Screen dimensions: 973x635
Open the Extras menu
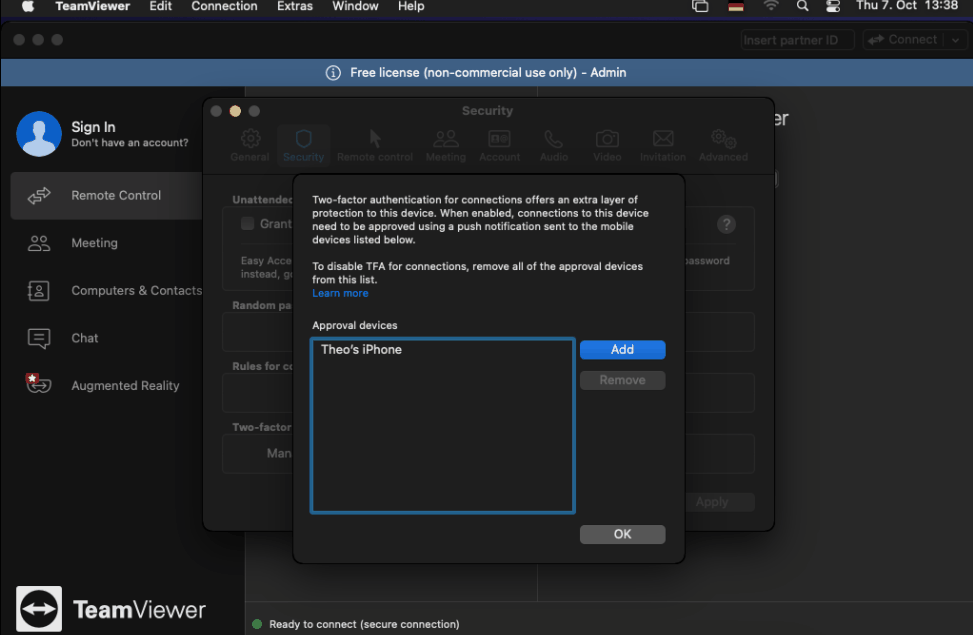[295, 6]
